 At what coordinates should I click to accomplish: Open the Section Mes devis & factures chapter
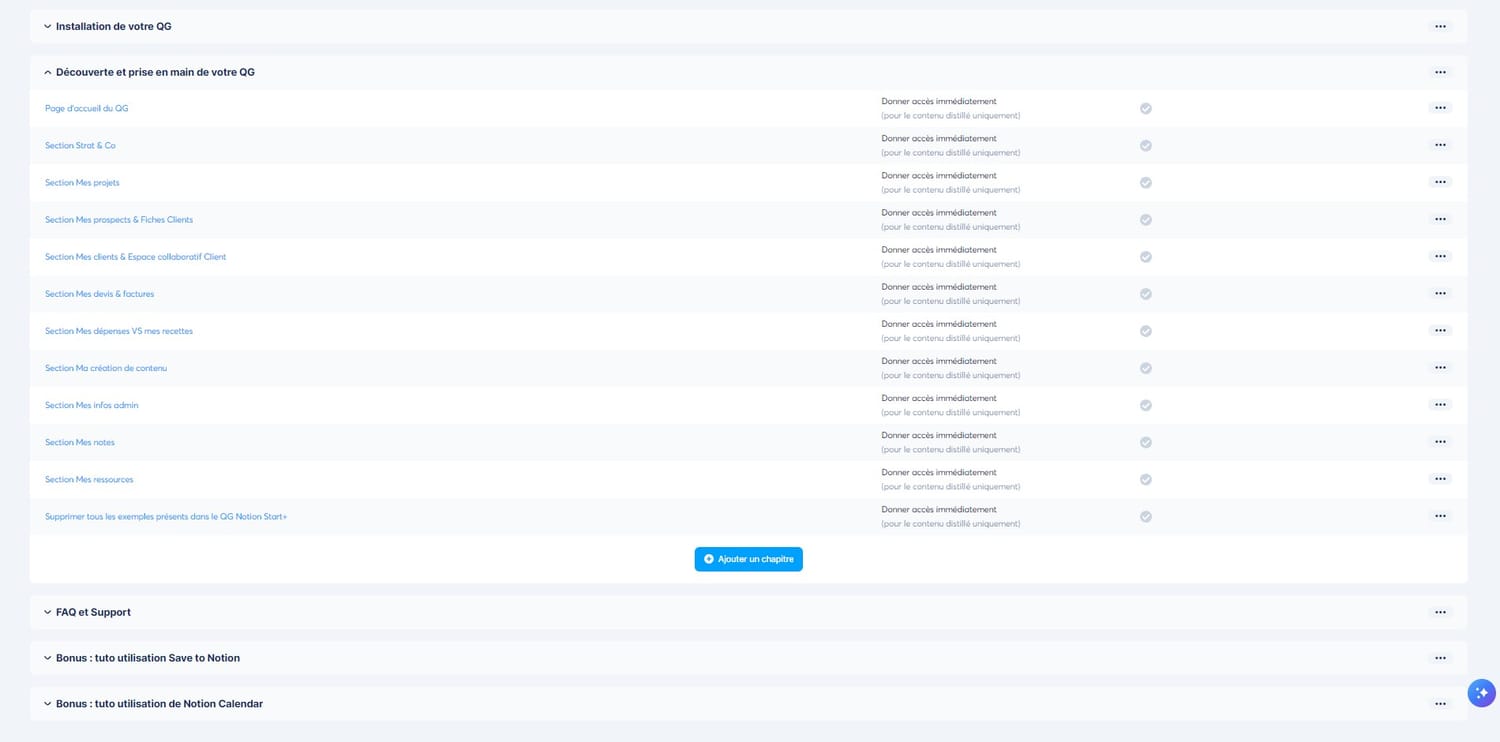coord(100,294)
